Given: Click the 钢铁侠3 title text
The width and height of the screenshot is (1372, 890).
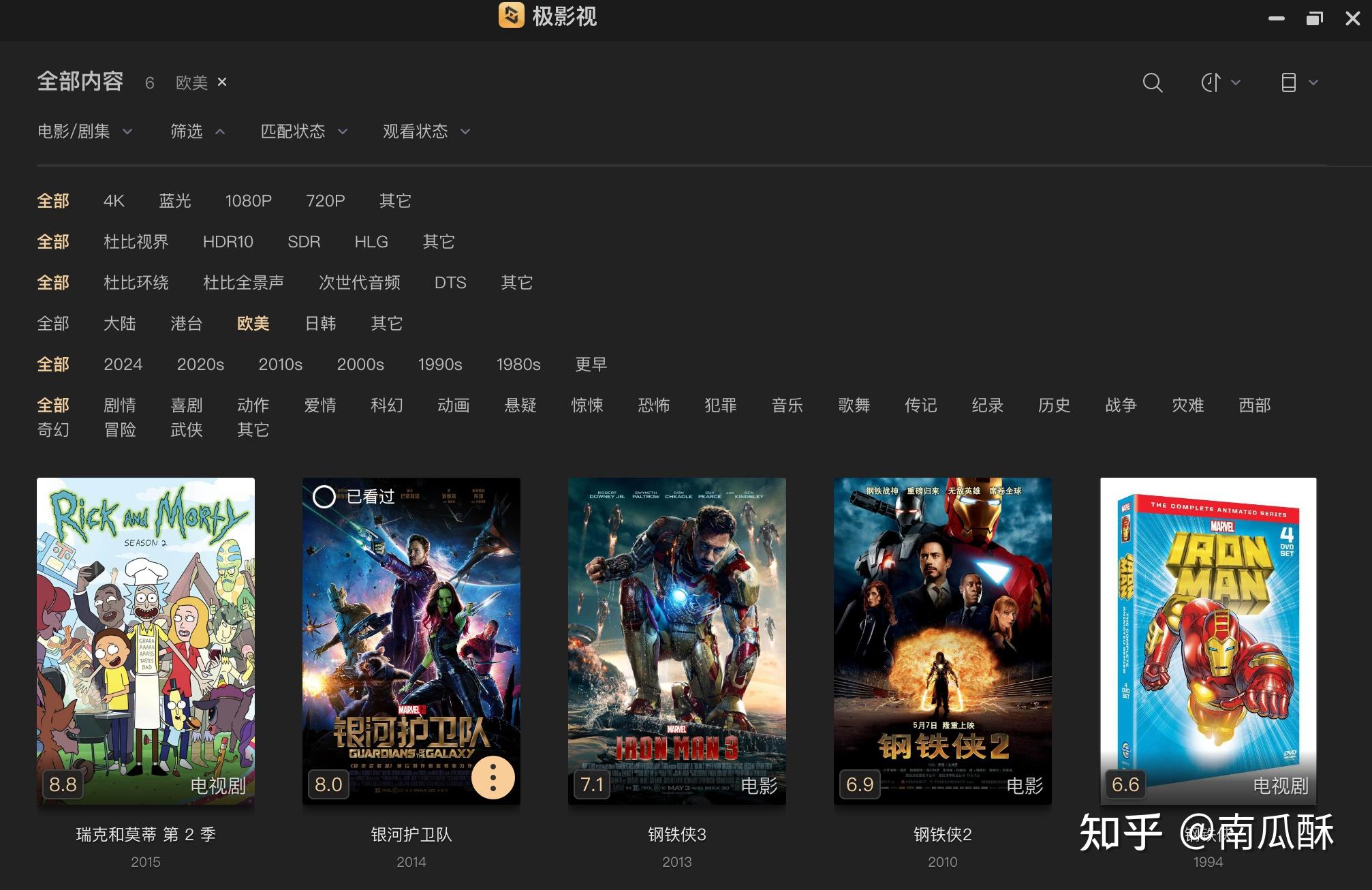Looking at the screenshot, I should (x=677, y=834).
